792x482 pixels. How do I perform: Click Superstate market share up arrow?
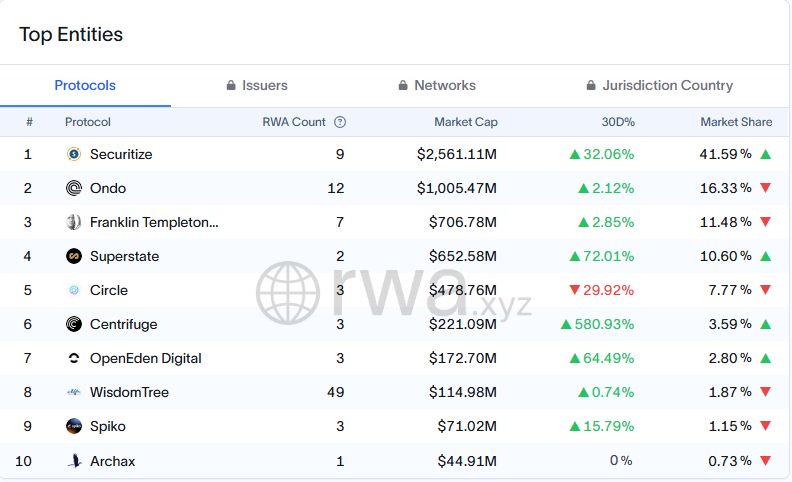point(766,256)
